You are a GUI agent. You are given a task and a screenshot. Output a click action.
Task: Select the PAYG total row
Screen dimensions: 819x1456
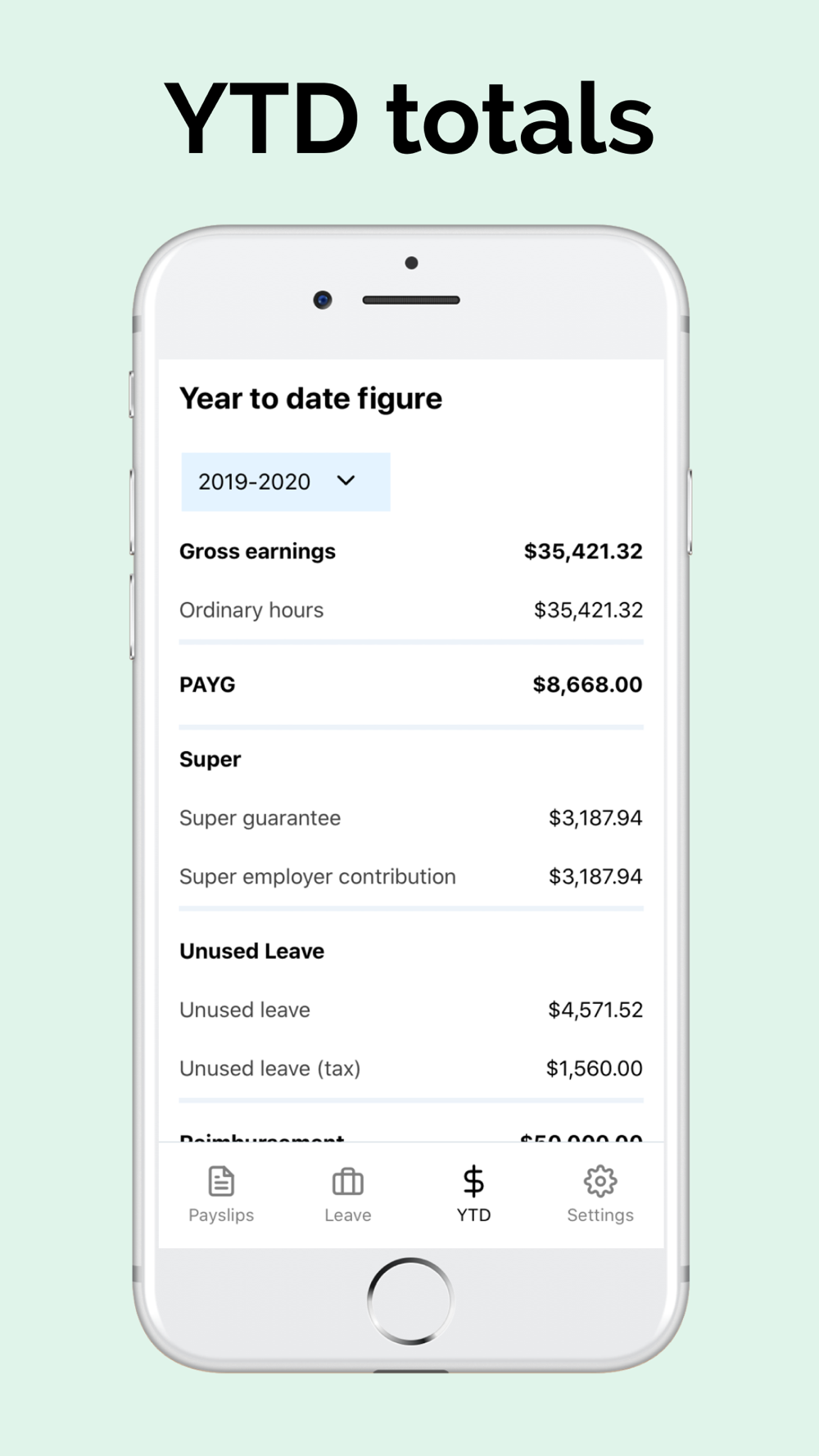(411, 685)
